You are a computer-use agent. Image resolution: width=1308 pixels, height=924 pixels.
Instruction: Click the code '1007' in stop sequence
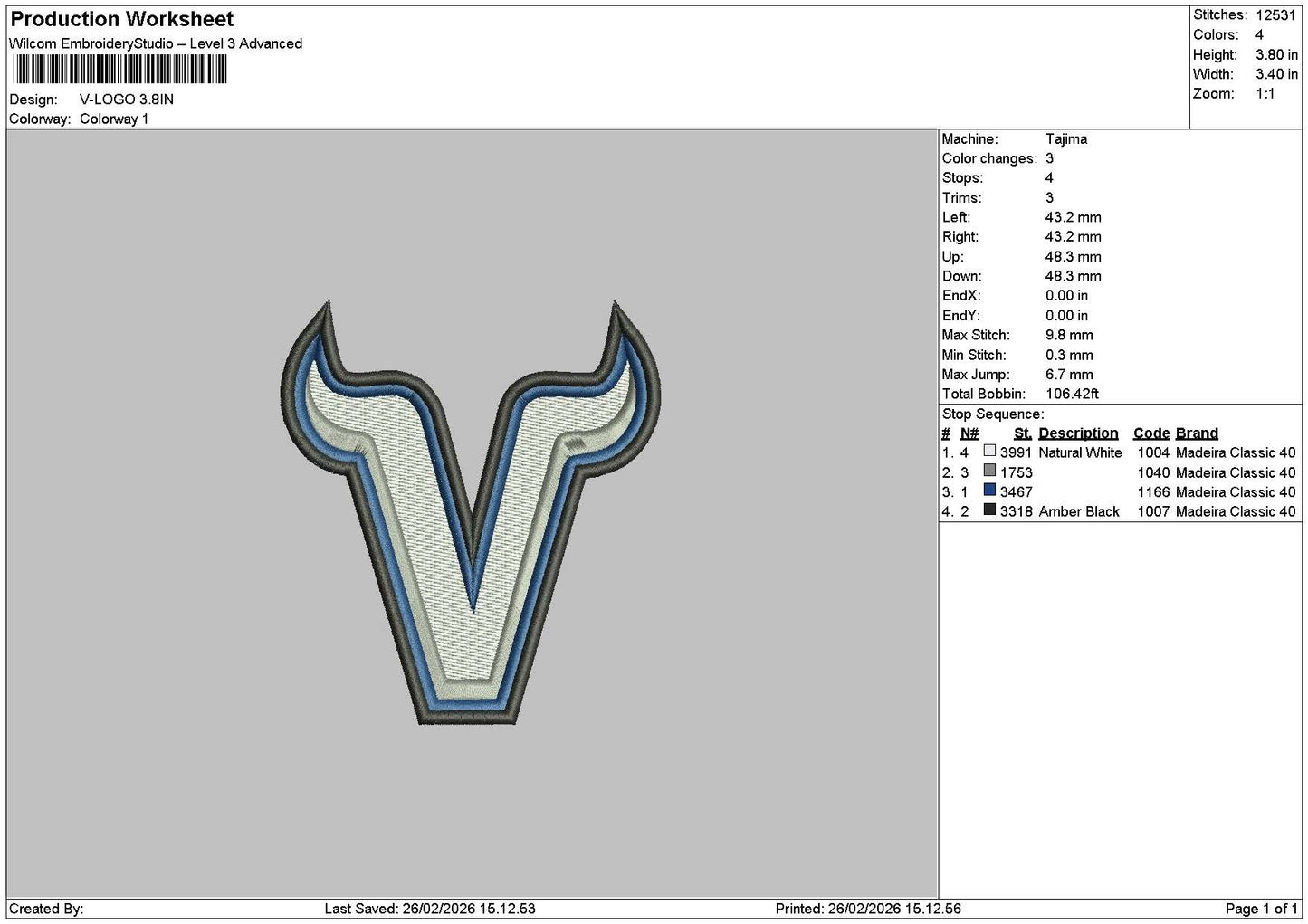tap(1153, 512)
